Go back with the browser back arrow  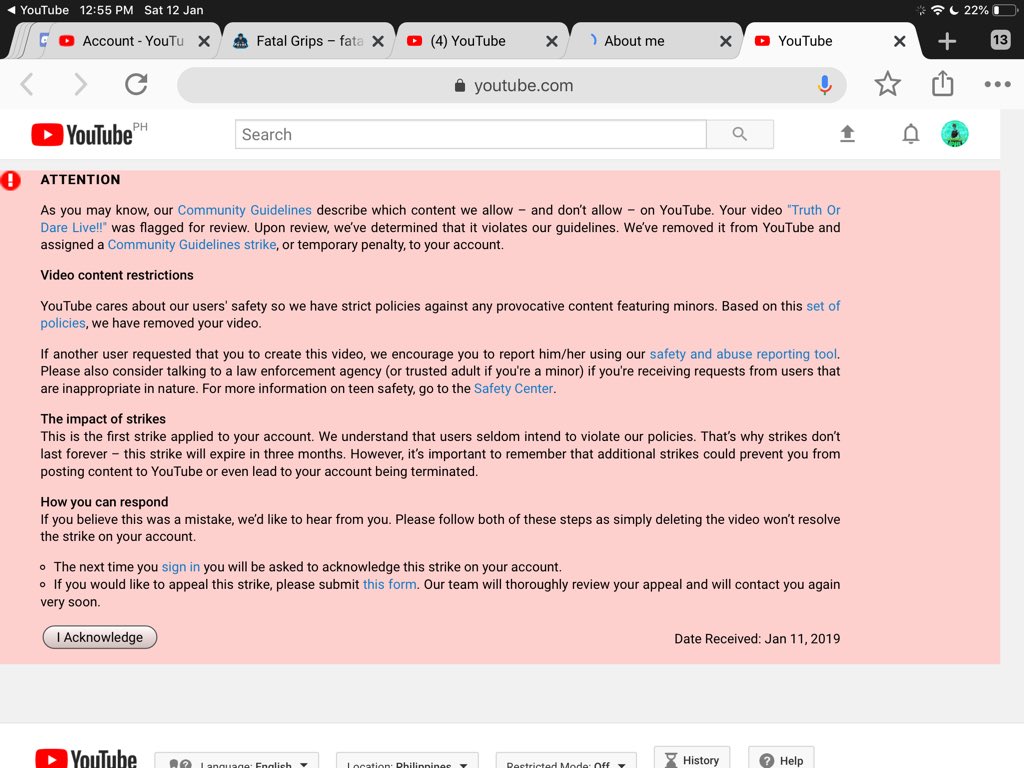pyautogui.click(x=27, y=84)
